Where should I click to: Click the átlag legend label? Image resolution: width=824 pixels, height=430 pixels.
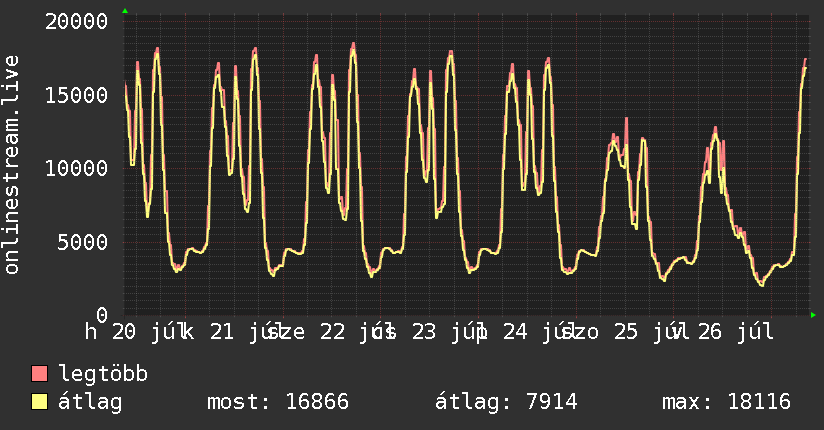click(90, 402)
